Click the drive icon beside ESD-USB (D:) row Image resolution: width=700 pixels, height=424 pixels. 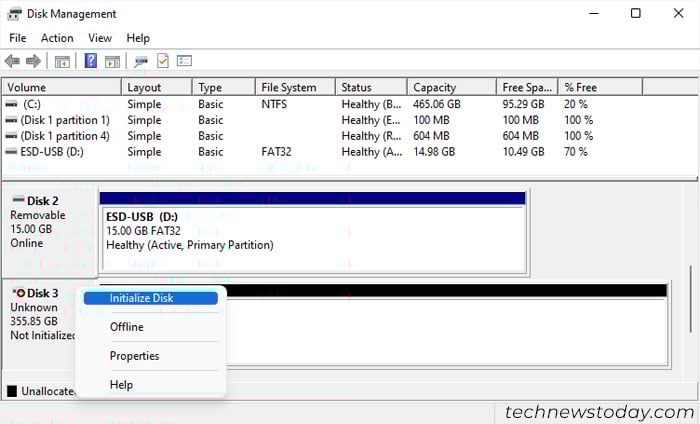11,152
